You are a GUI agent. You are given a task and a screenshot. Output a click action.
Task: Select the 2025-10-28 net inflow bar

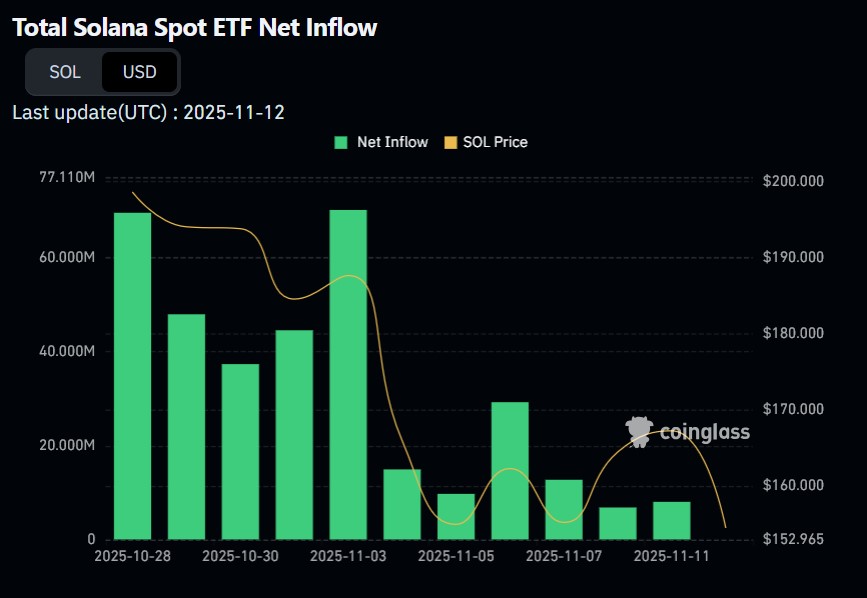(133, 376)
